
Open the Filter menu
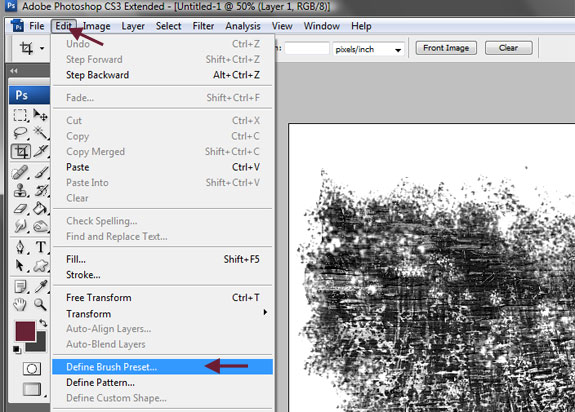[x=203, y=26]
